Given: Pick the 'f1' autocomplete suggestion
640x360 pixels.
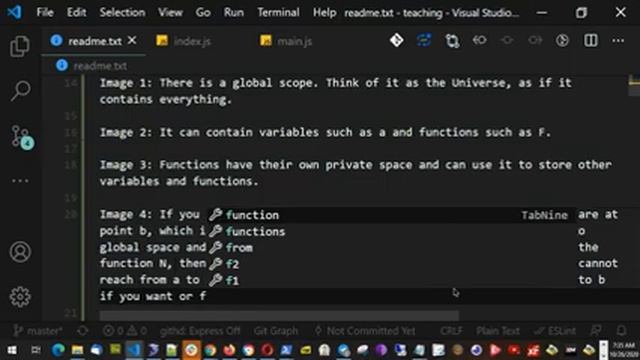Looking at the screenshot, I should 392,280.
